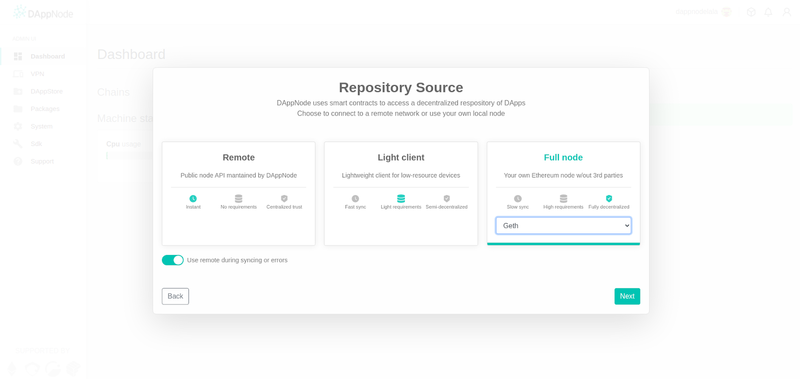Screen dimensions: 800x379
Task: Click the Dashboard grid icon in sidebar
Action: click(x=18, y=56)
